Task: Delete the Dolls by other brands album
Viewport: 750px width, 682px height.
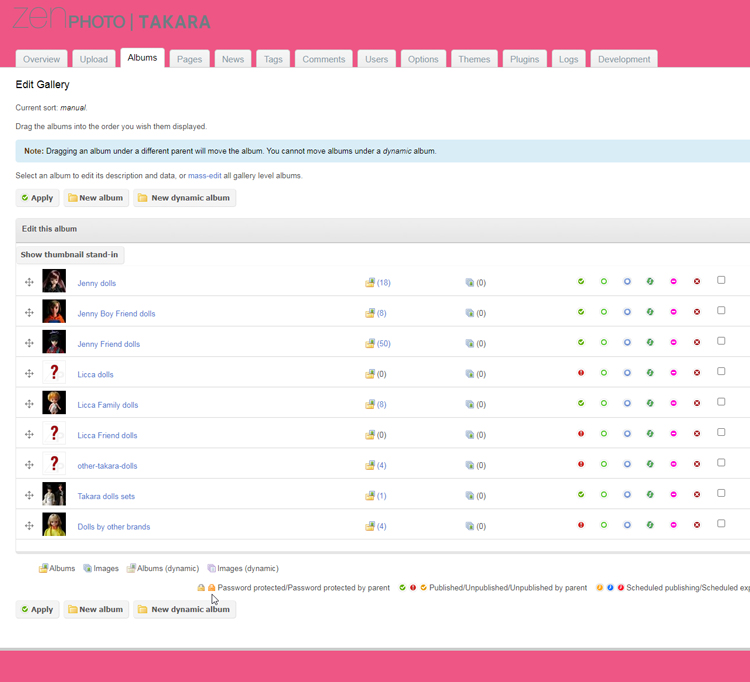Action: tap(697, 525)
